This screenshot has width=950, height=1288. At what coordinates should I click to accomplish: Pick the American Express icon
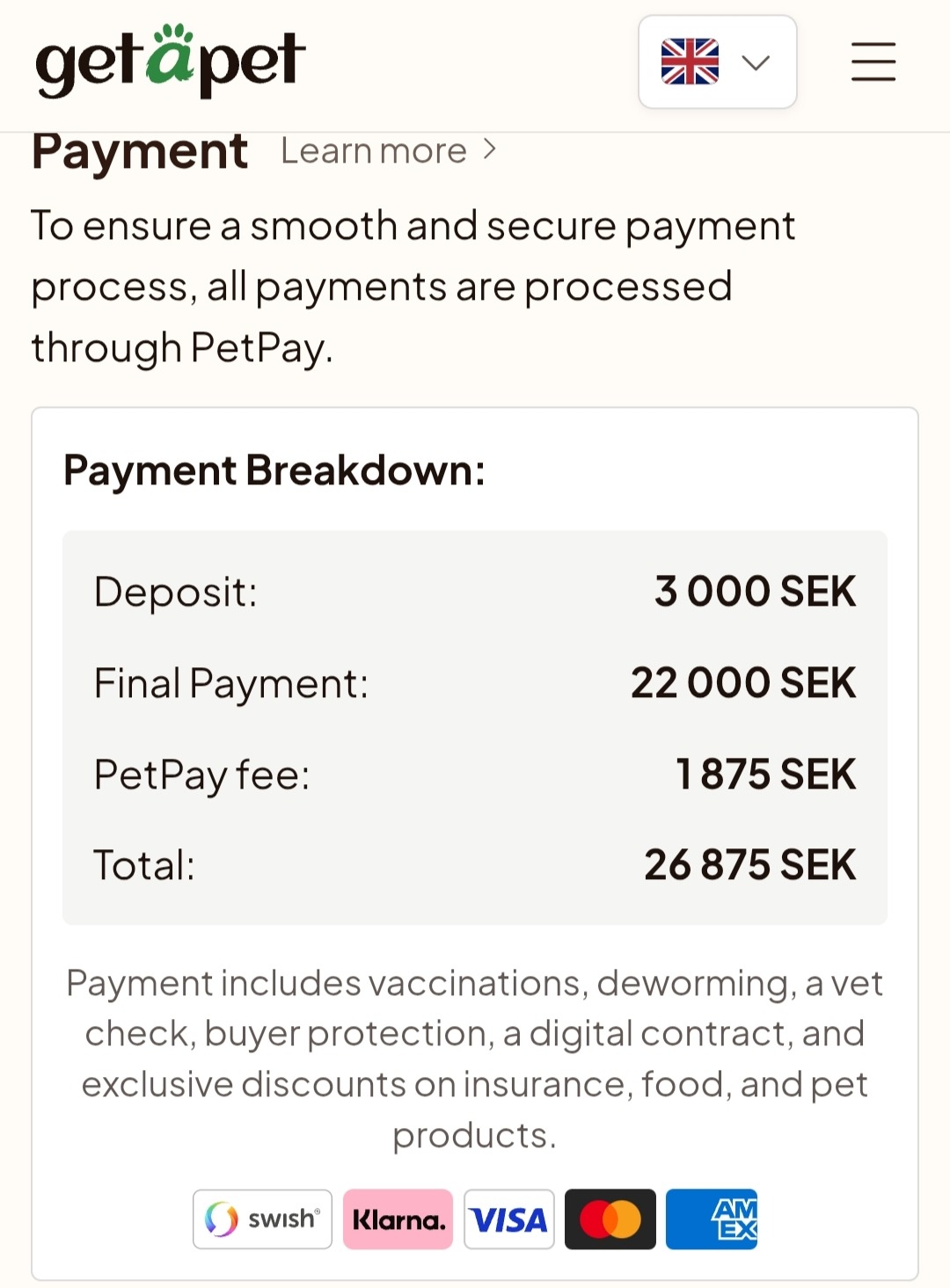click(712, 1219)
